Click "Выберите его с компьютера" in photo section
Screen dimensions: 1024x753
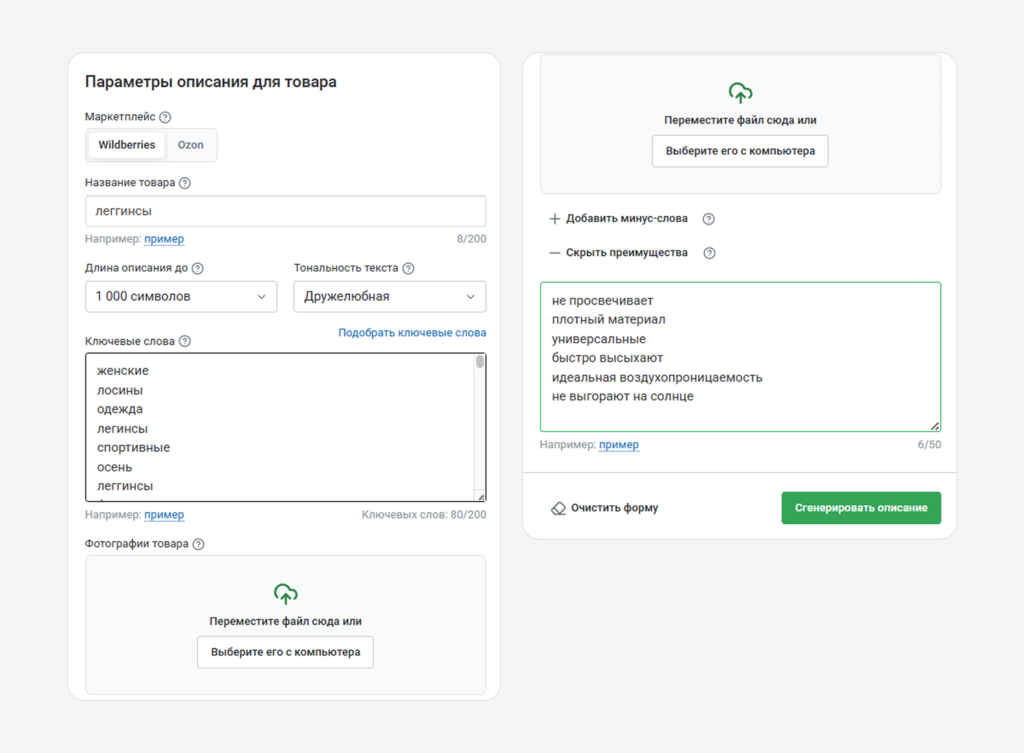click(285, 652)
